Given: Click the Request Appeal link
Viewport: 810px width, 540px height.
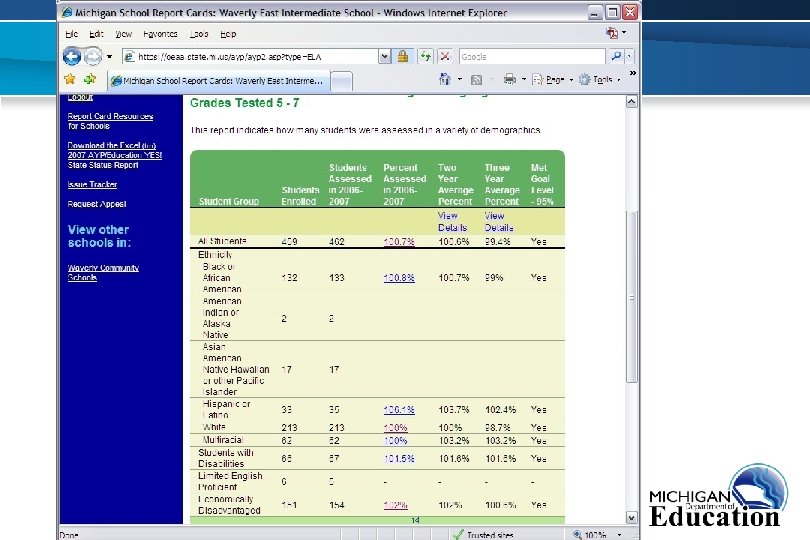Looking at the screenshot, I should pos(97,204).
